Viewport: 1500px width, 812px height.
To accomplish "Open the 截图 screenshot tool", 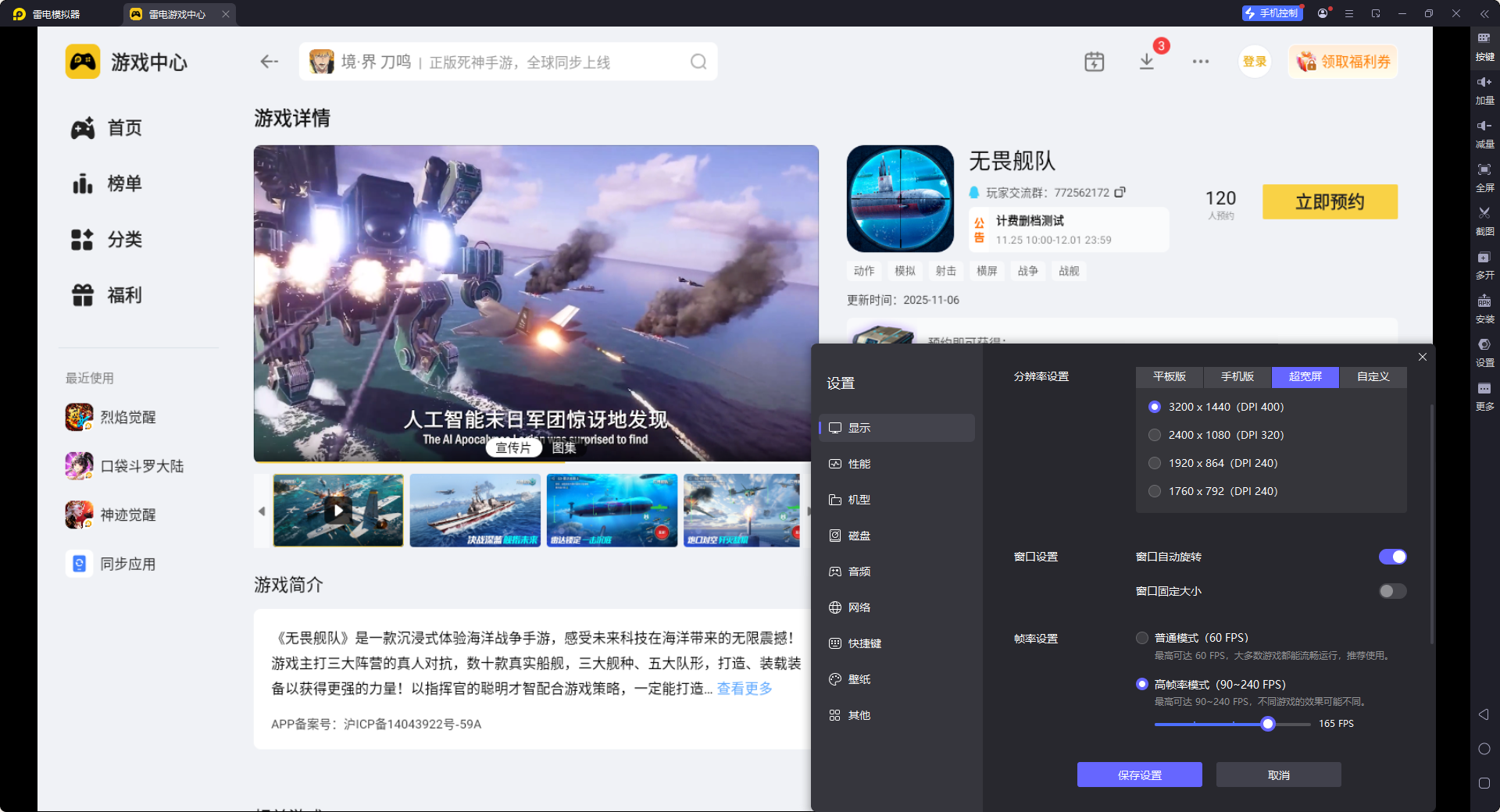I will (1484, 222).
